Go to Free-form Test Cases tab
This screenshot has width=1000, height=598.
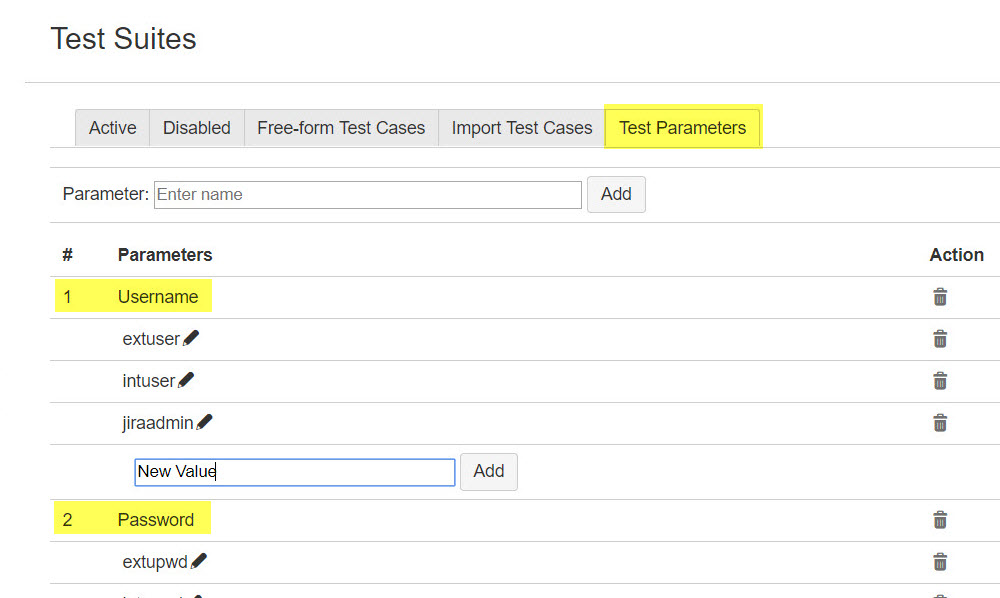(x=341, y=128)
